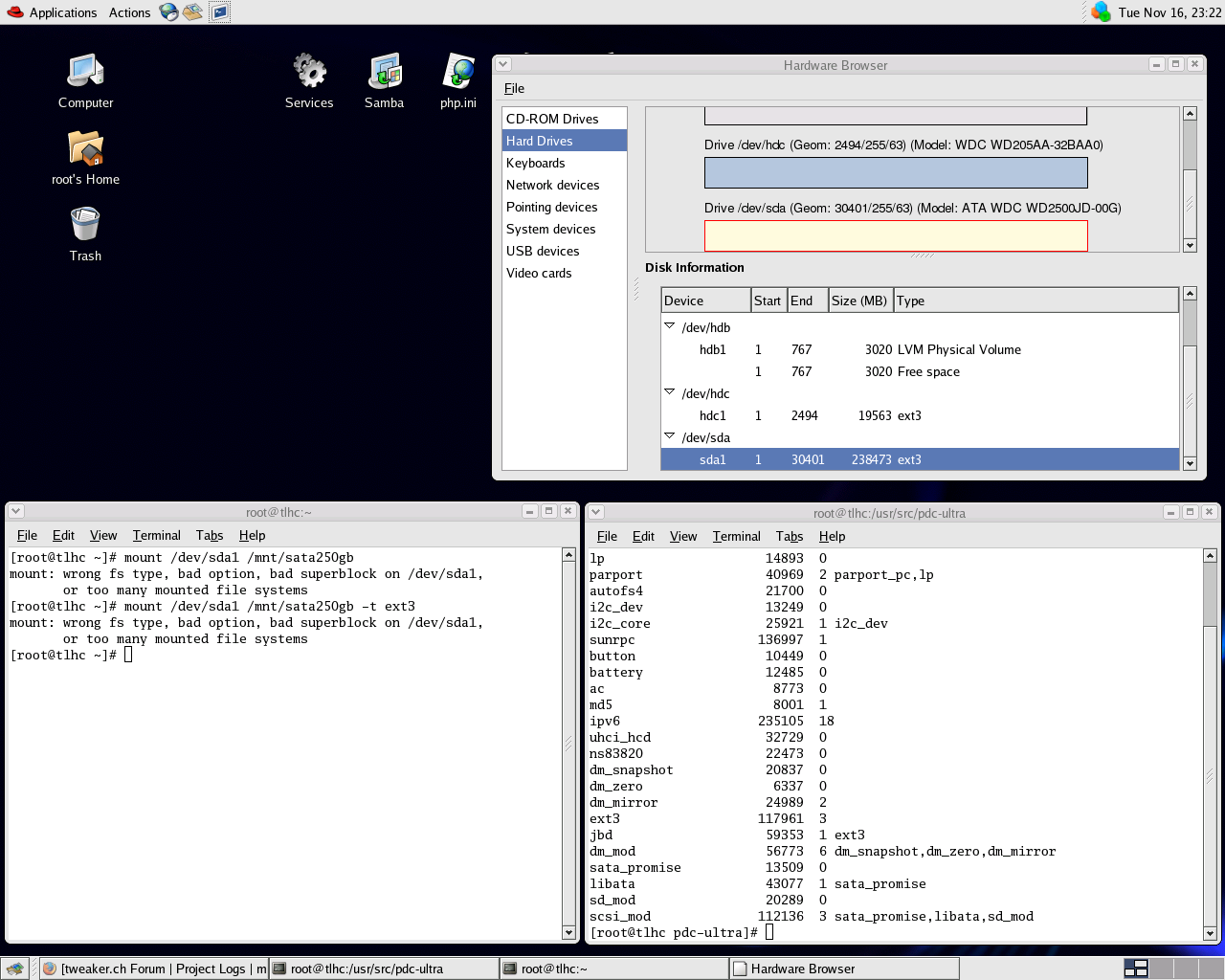Open root's Home folder icon
Viewport: 1225px width, 980px height.
click(x=85, y=149)
